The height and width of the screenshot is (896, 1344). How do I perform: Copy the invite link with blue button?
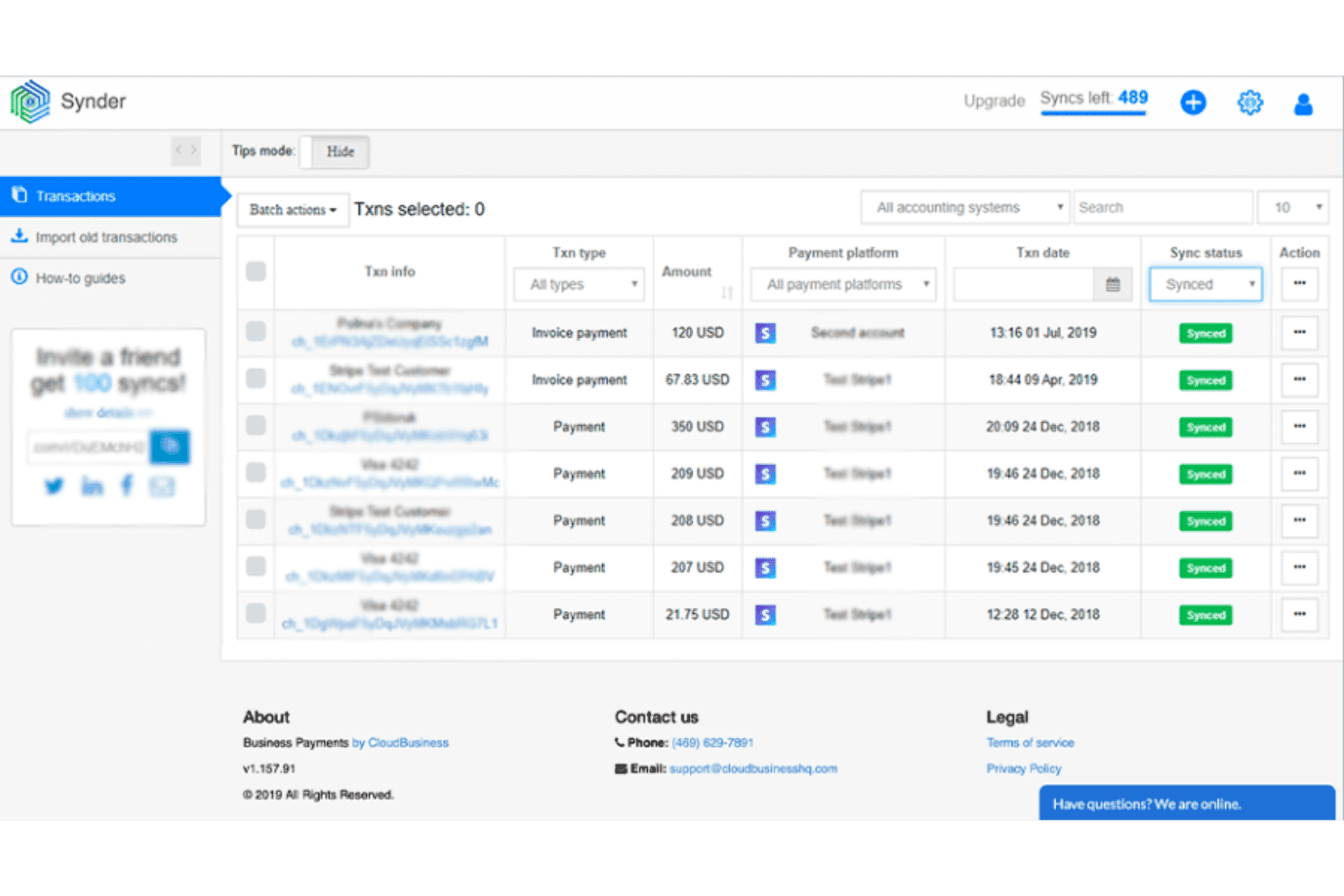pos(170,446)
